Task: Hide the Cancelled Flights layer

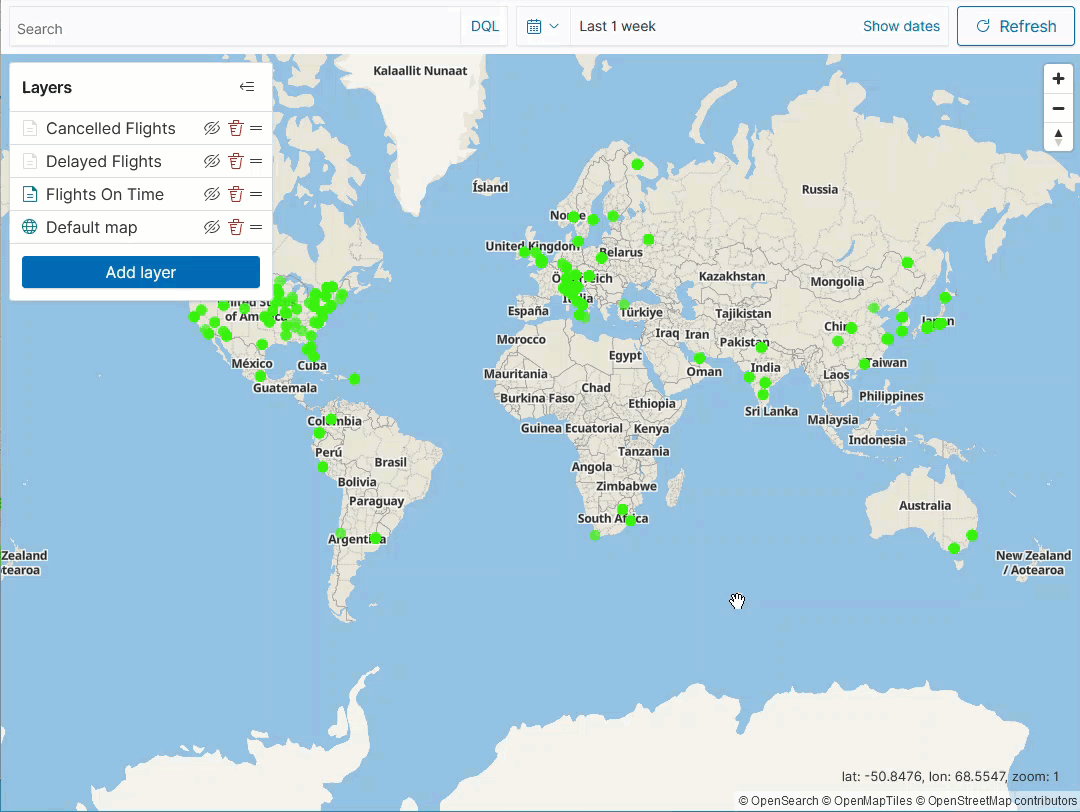Action: 211,128
